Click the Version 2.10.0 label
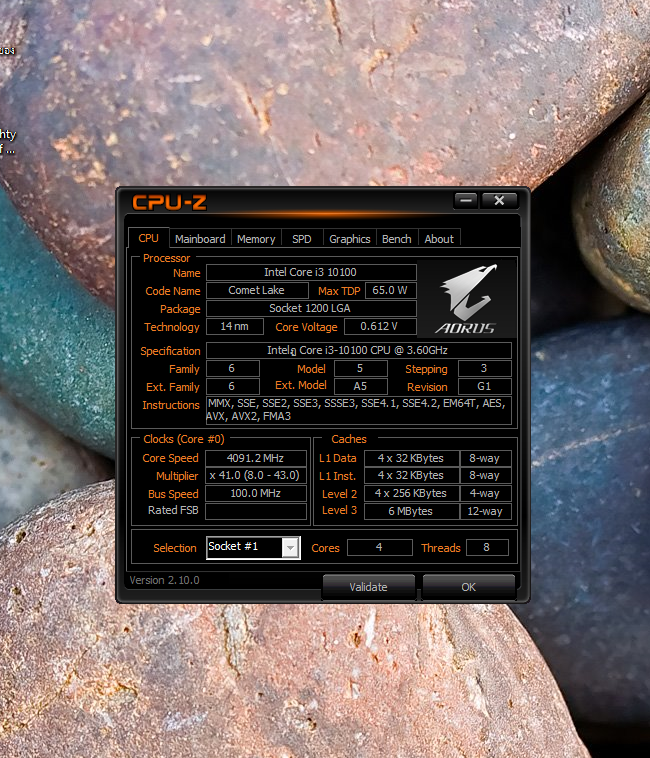 [x=164, y=580]
